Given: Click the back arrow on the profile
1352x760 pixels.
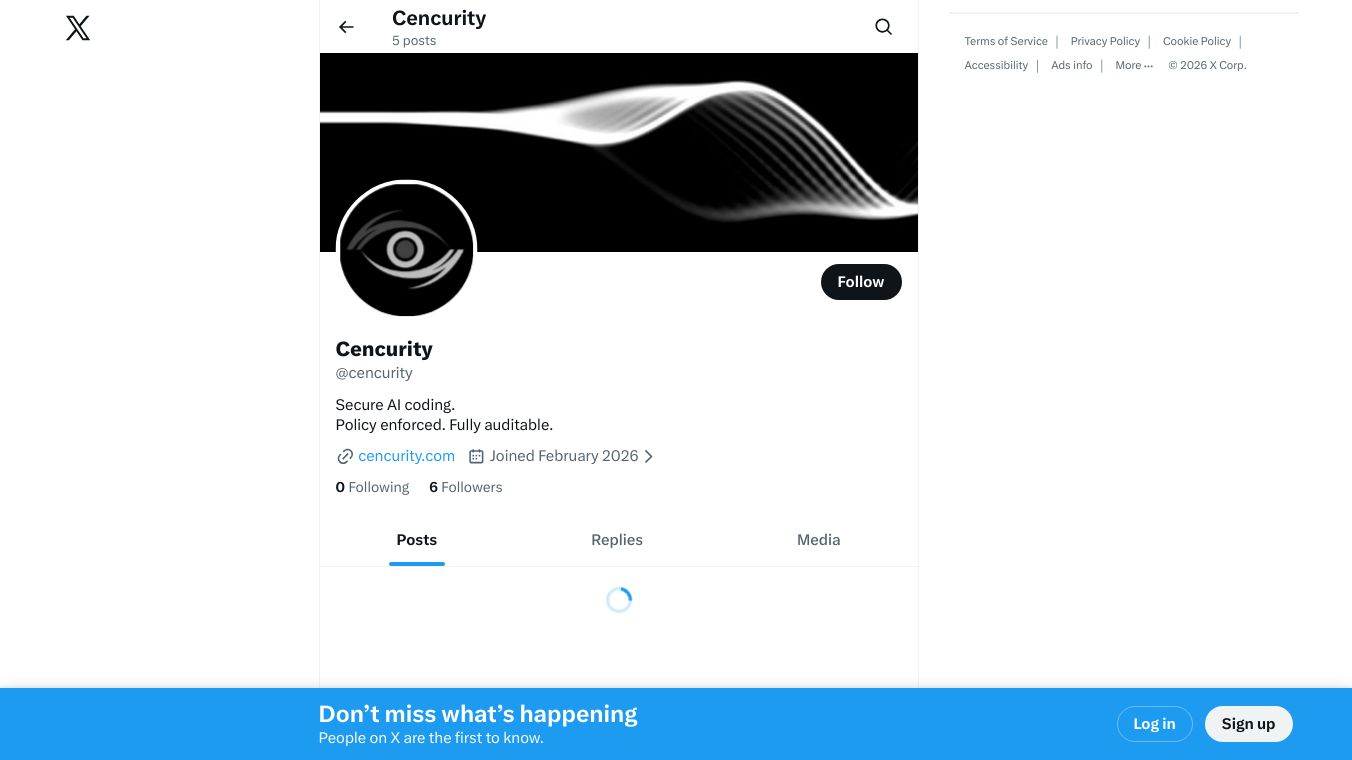Looking at the screenshot, I should tap(346, 27).
